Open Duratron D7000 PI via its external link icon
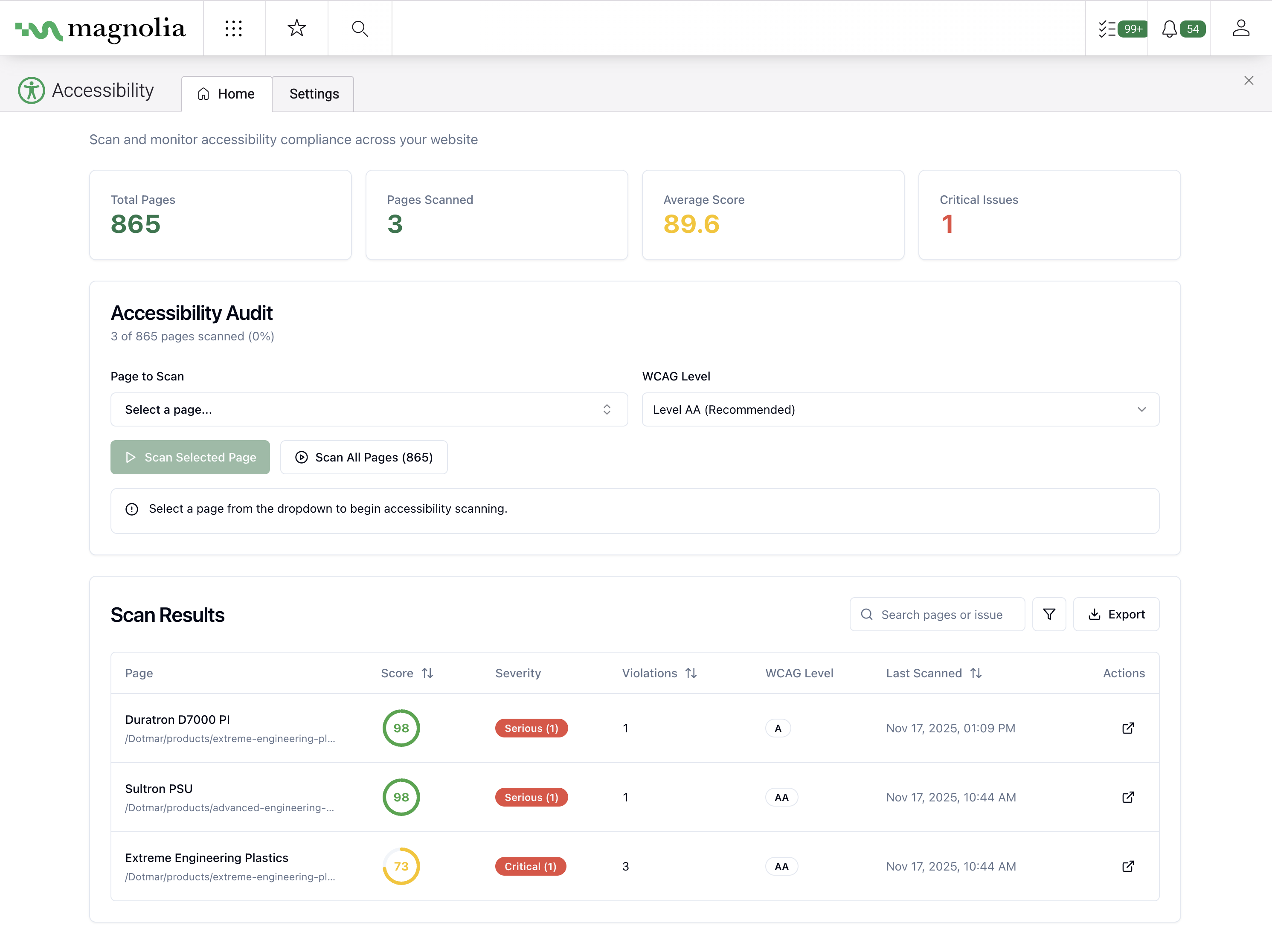The height and width of the screenshot is (952, 1272). (1128, 728)
